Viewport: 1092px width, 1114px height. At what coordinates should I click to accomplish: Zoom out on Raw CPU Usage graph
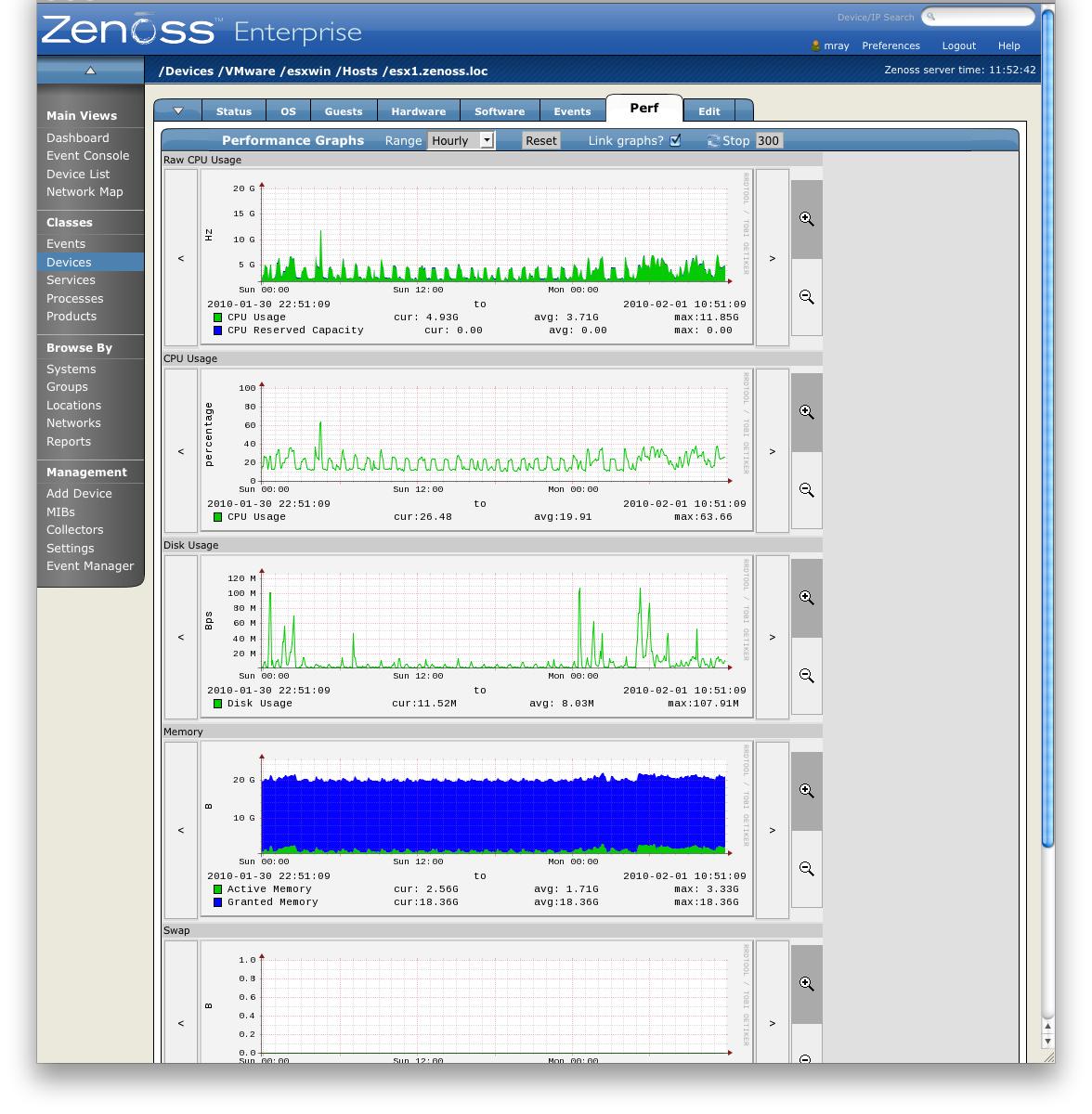tap(806, 297)
